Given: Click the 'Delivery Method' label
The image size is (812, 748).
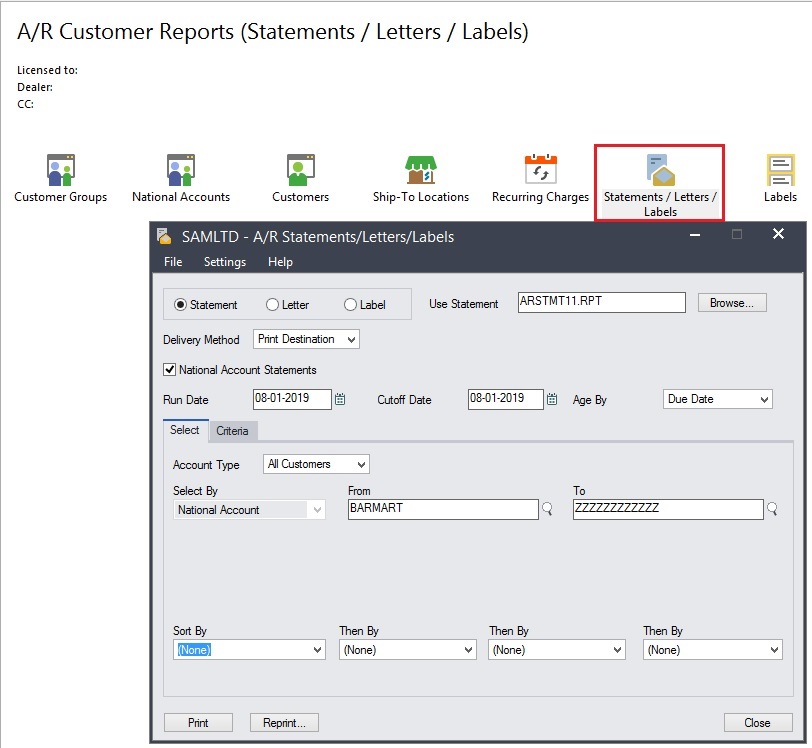Looking at the screenshot, I should [x=201, y=340].
